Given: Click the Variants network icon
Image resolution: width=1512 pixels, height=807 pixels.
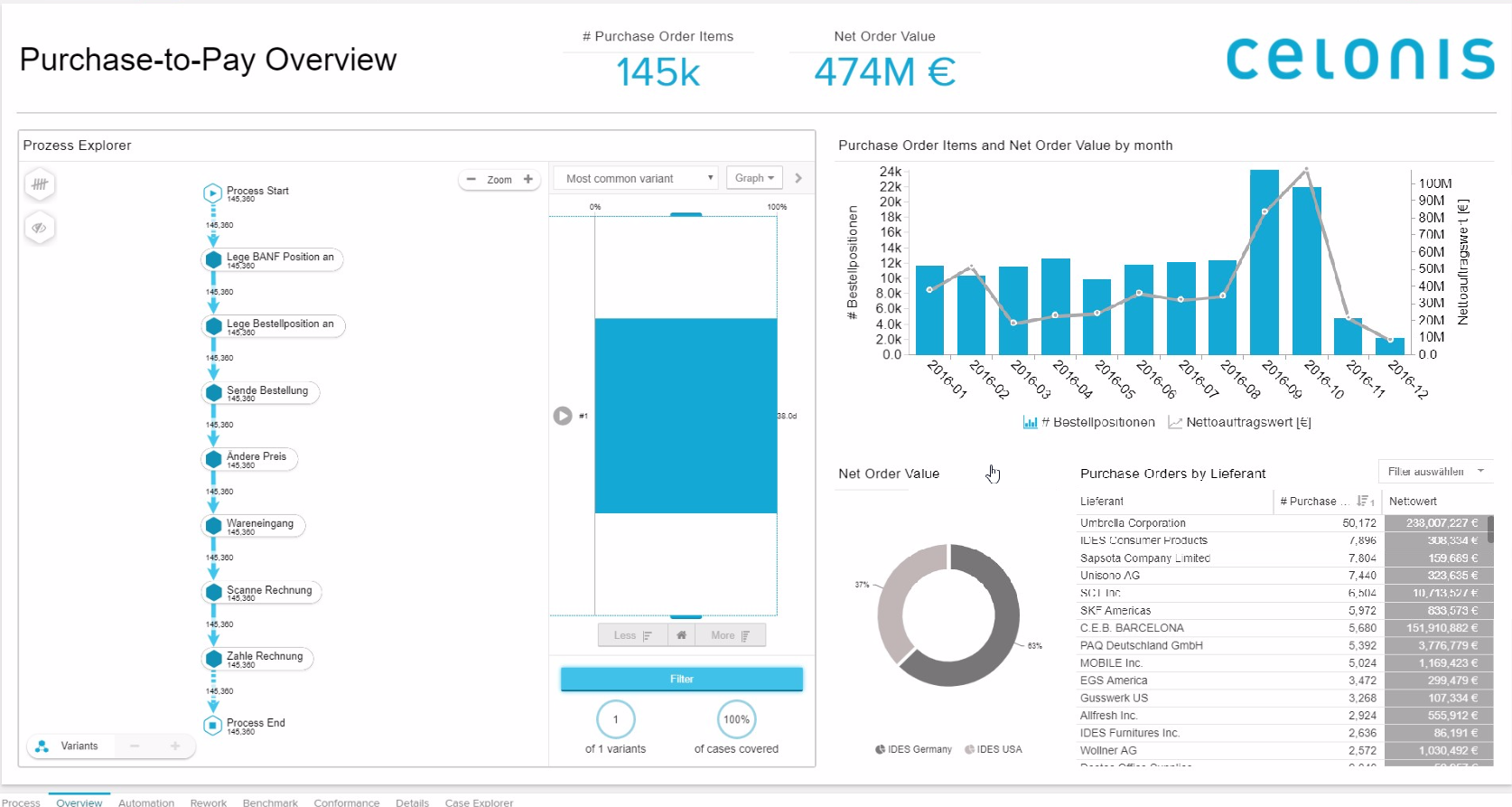Looking at the screenshot, I should pyautogui.click(x=42, y=746).
